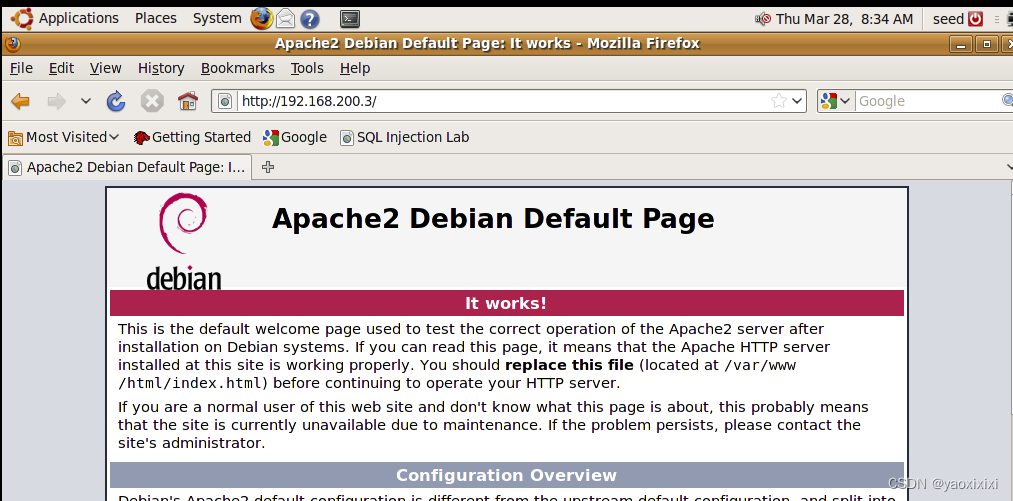Image resolution: width=1013 pixels, height=501 pixels.
Task: Open the File menu
Action: click(x=21, y=68)
